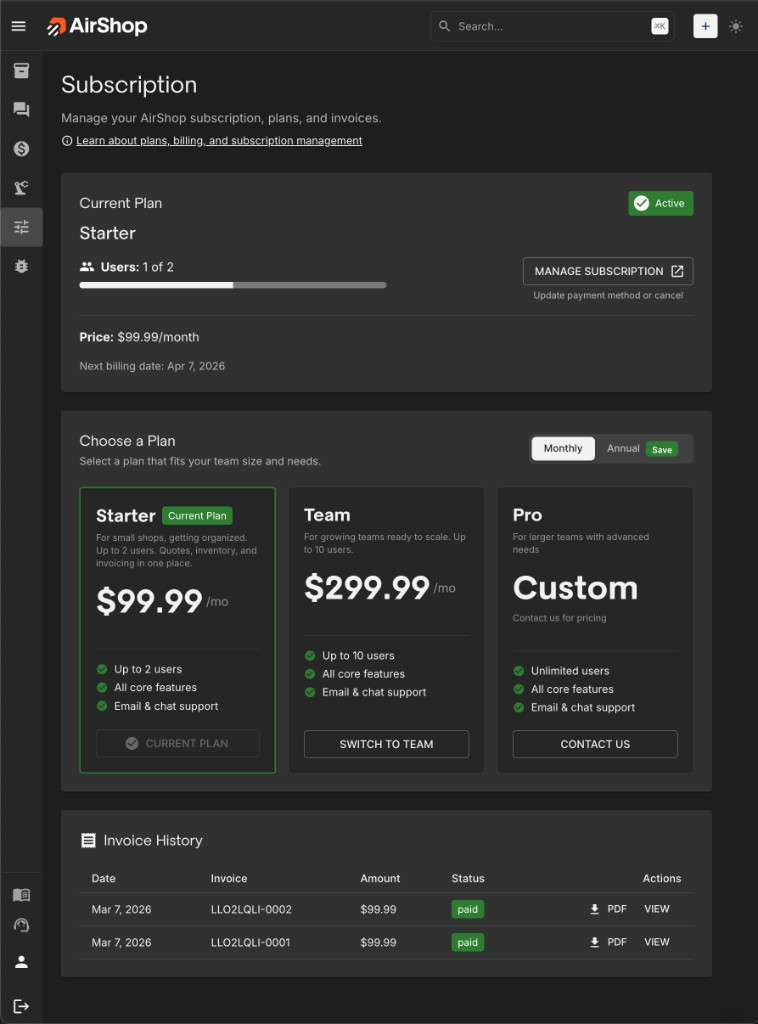Viewport: 758px width, 1024px height.
Task: Open the settings sliders sidebar item
Action: click(21, 227)
